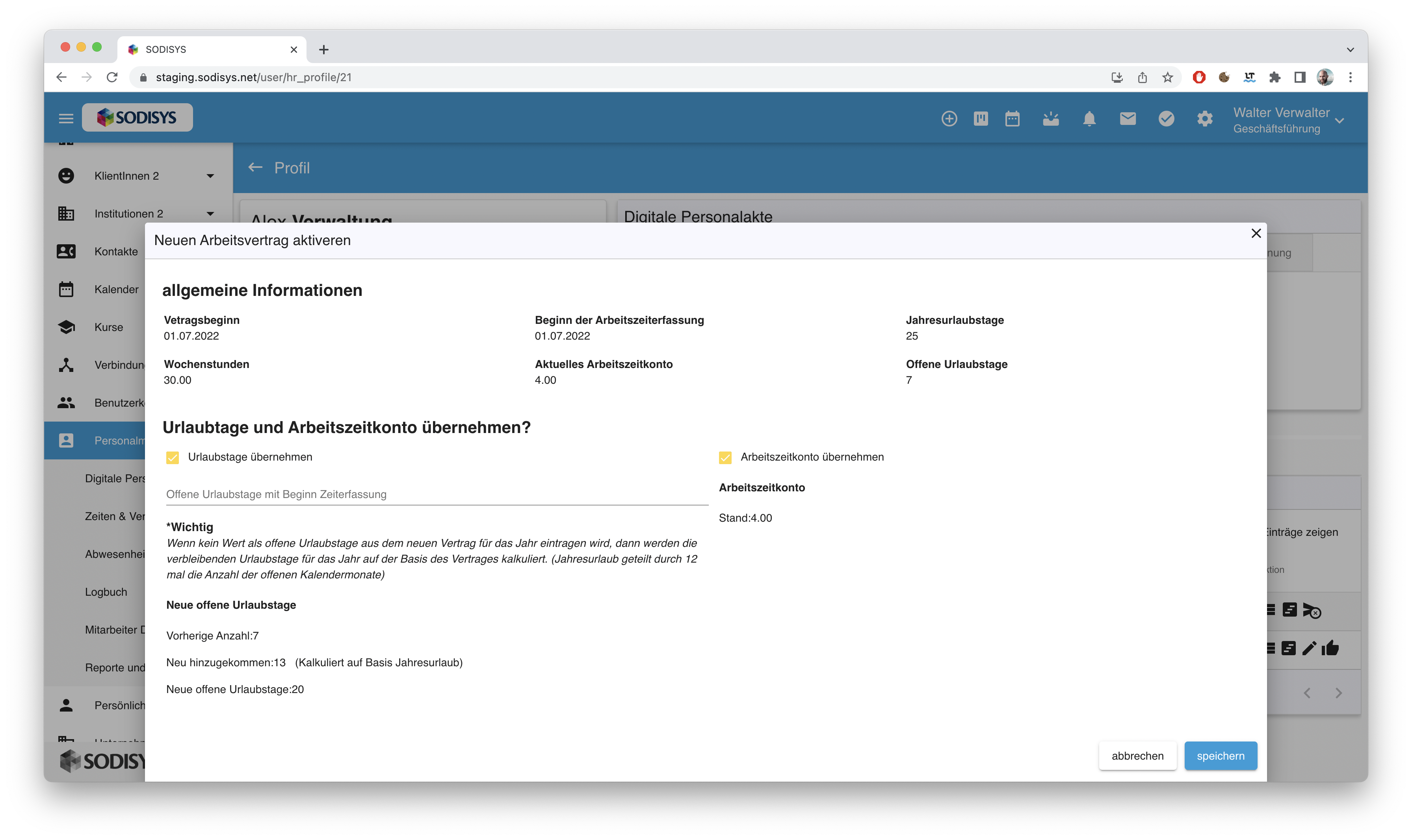Reload the page with the refresh button
The height and width of the screenshot is (840, 1412).
coord(112,78)
